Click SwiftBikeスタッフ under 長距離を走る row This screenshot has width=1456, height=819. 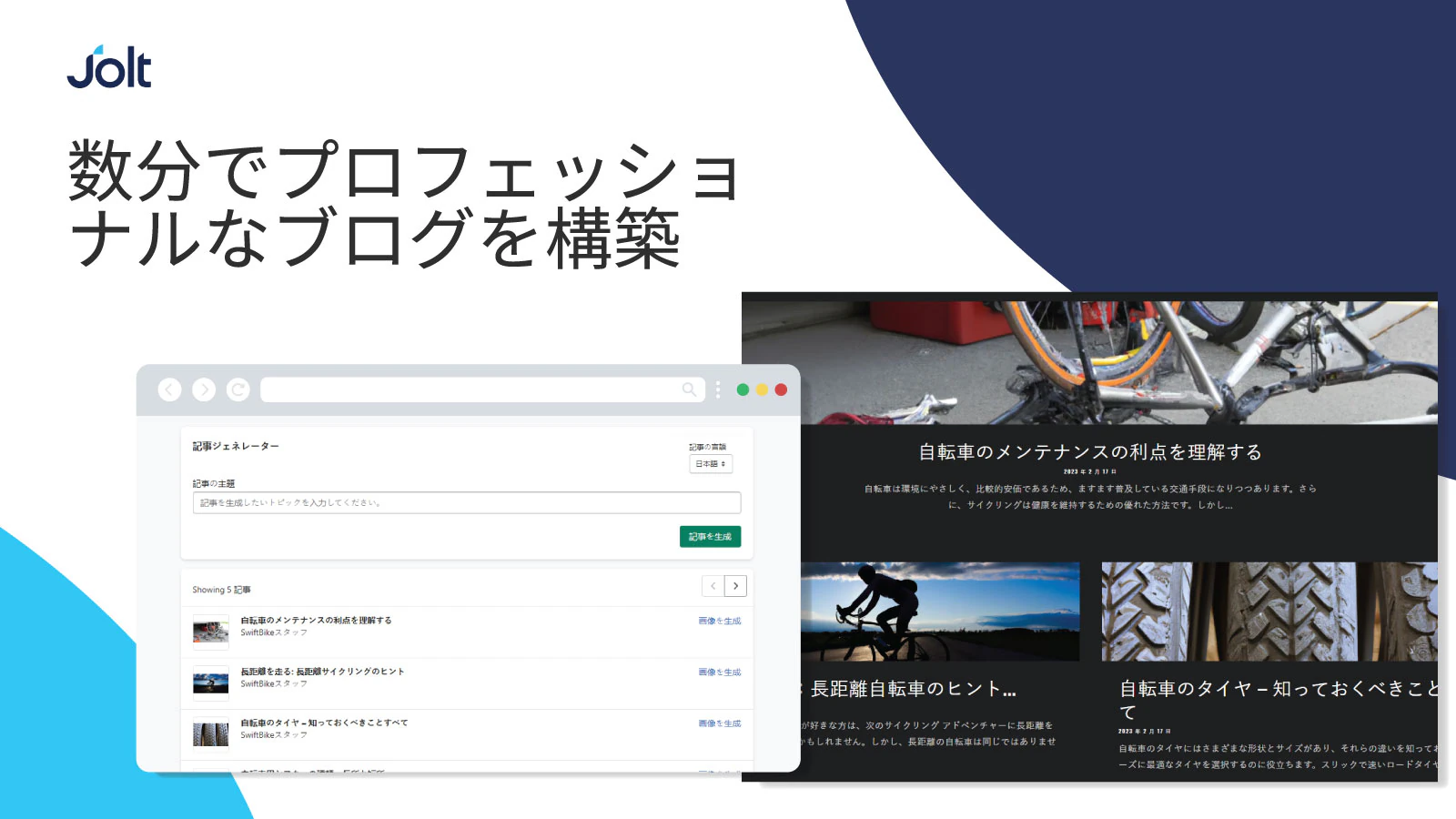(274, 683)
